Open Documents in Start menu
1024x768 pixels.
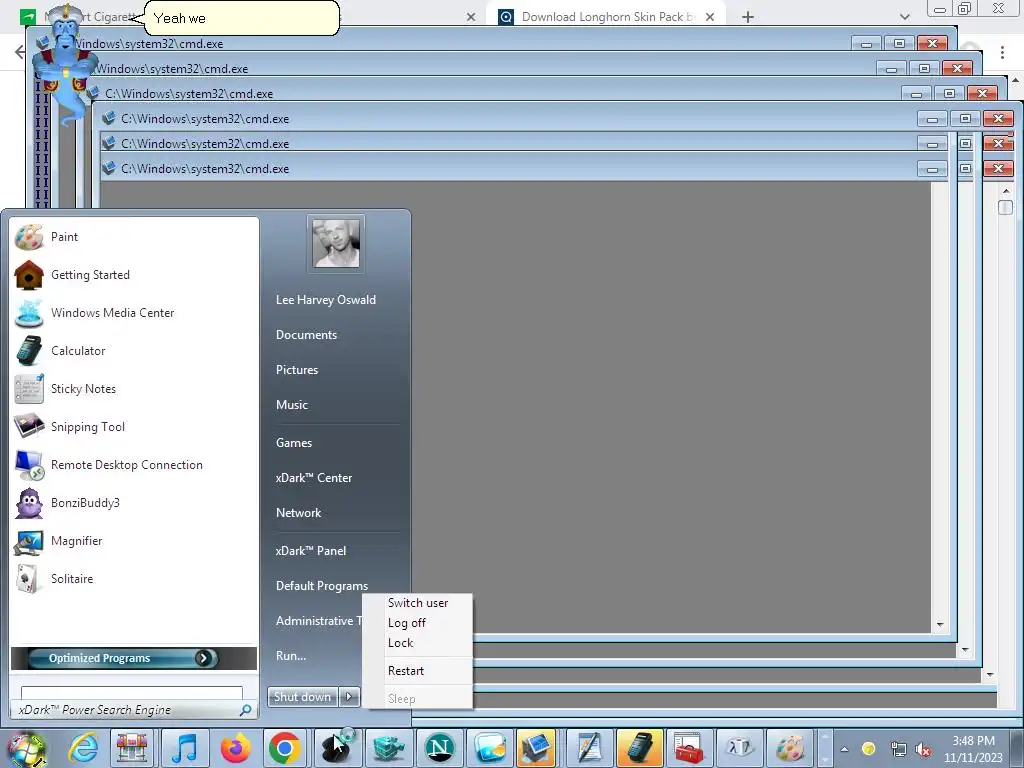tap(306, 335)
